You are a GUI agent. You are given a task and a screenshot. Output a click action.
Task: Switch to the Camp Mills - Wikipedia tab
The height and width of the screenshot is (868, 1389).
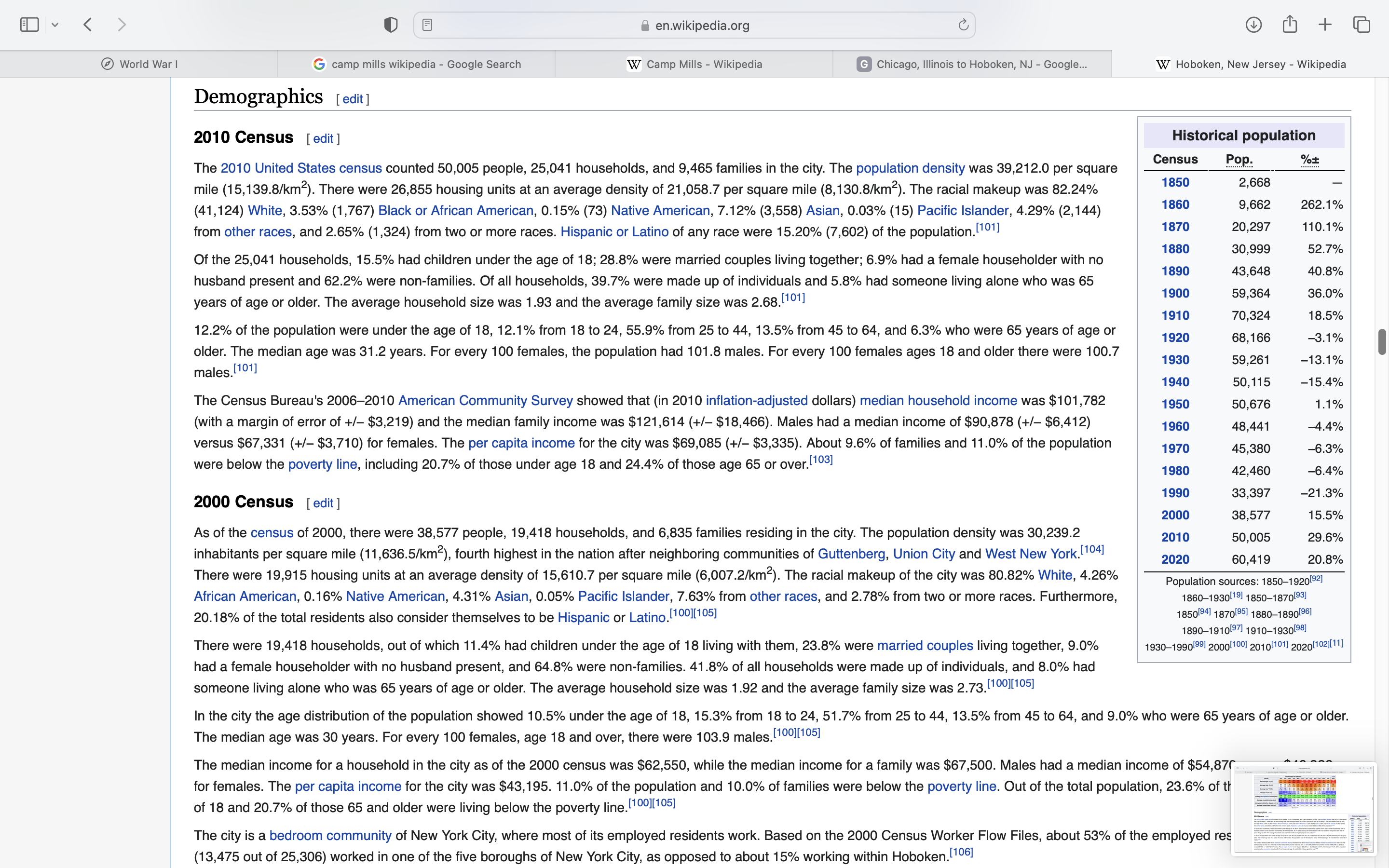[x=694, y=64]
